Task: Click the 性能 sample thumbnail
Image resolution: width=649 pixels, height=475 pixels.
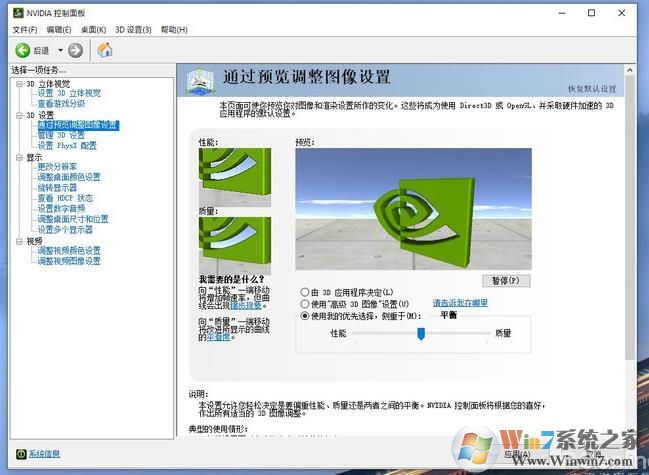Action: pyautogui.click(x=235, y=177)
